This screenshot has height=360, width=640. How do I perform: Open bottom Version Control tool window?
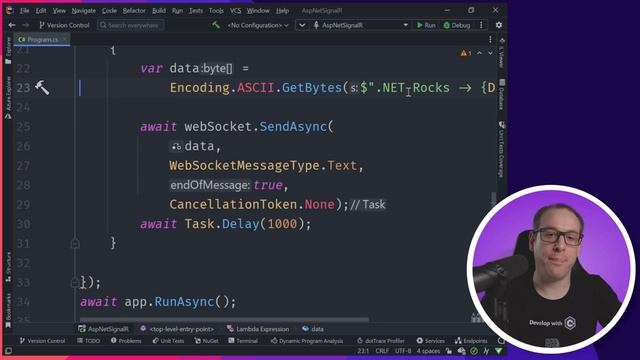point(42,340)
